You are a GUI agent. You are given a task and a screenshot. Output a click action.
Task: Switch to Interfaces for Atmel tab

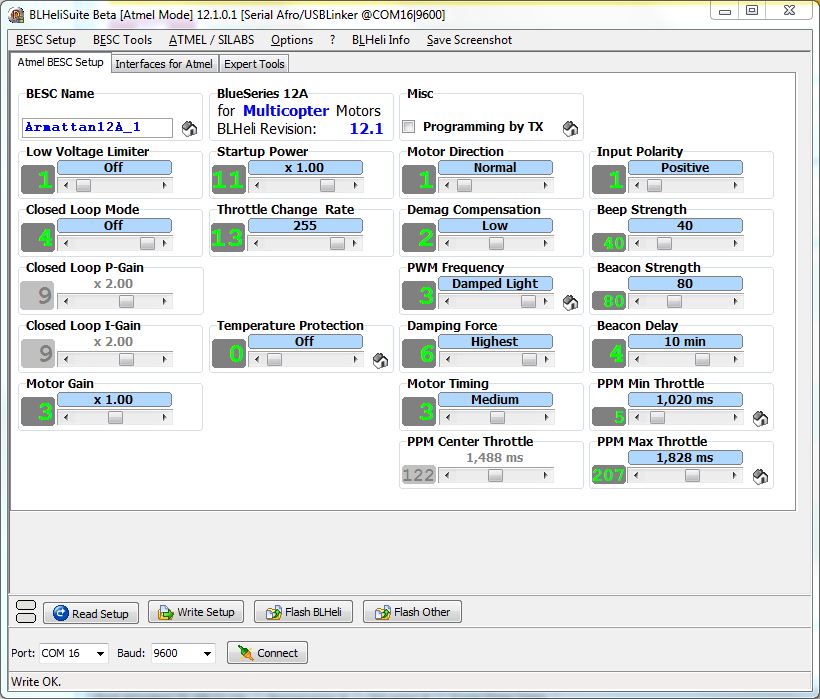click(164, 64)
